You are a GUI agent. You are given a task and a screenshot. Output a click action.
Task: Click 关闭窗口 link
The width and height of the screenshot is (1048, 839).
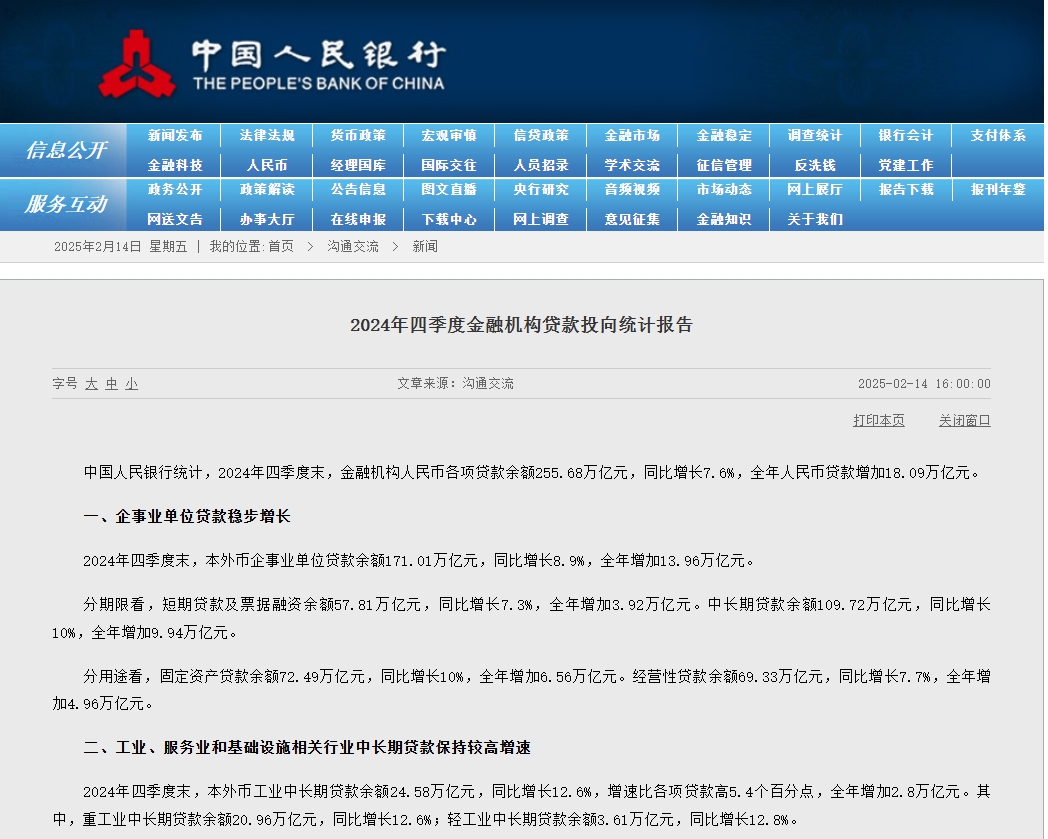click(x=964, y=421)
